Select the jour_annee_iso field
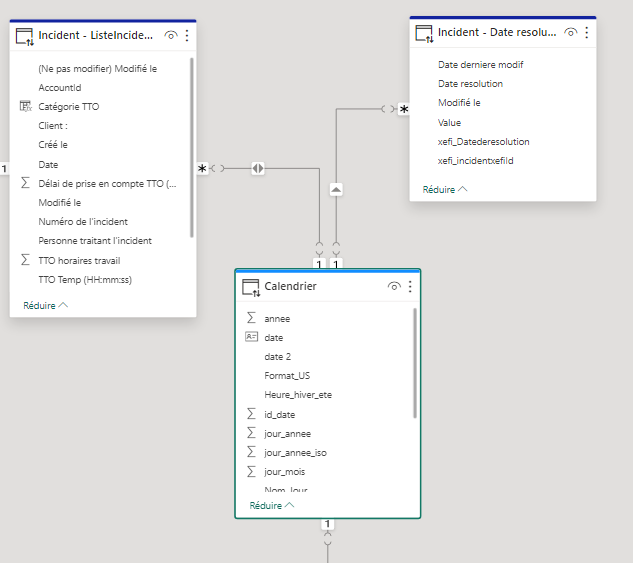Viewport: 633px width, 563px height. click(x=296, y=453)
